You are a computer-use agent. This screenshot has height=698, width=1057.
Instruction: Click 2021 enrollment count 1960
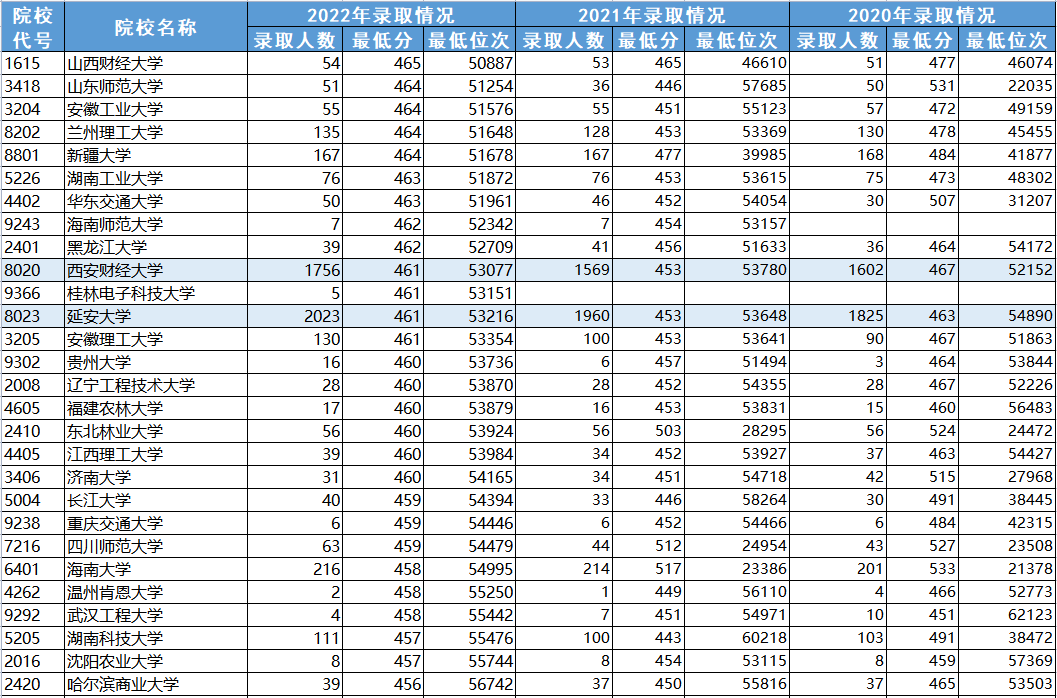pos(564,316)
